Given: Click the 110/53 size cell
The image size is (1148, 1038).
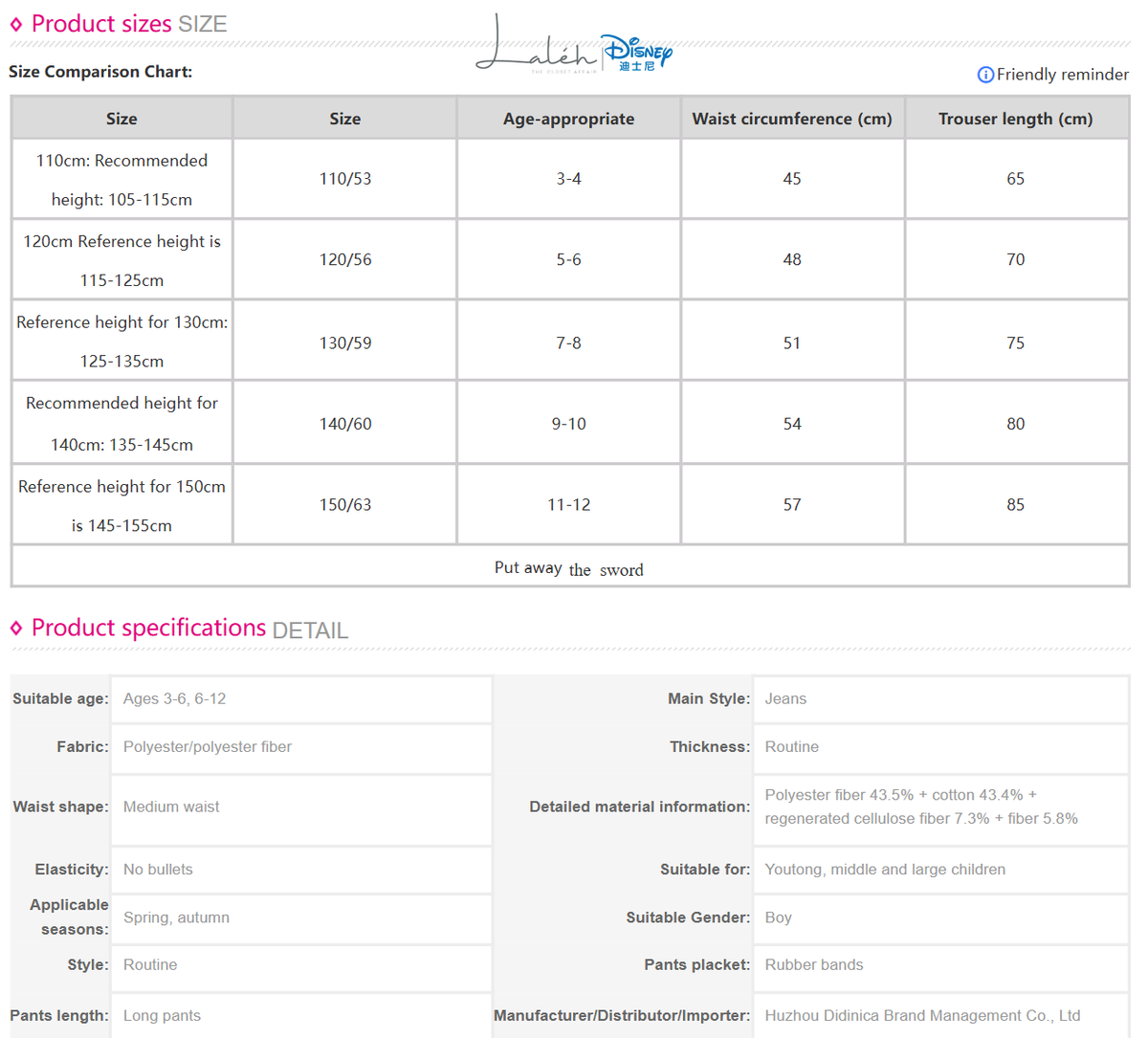Looking at the screenshot, I should (x=345, y=179).
